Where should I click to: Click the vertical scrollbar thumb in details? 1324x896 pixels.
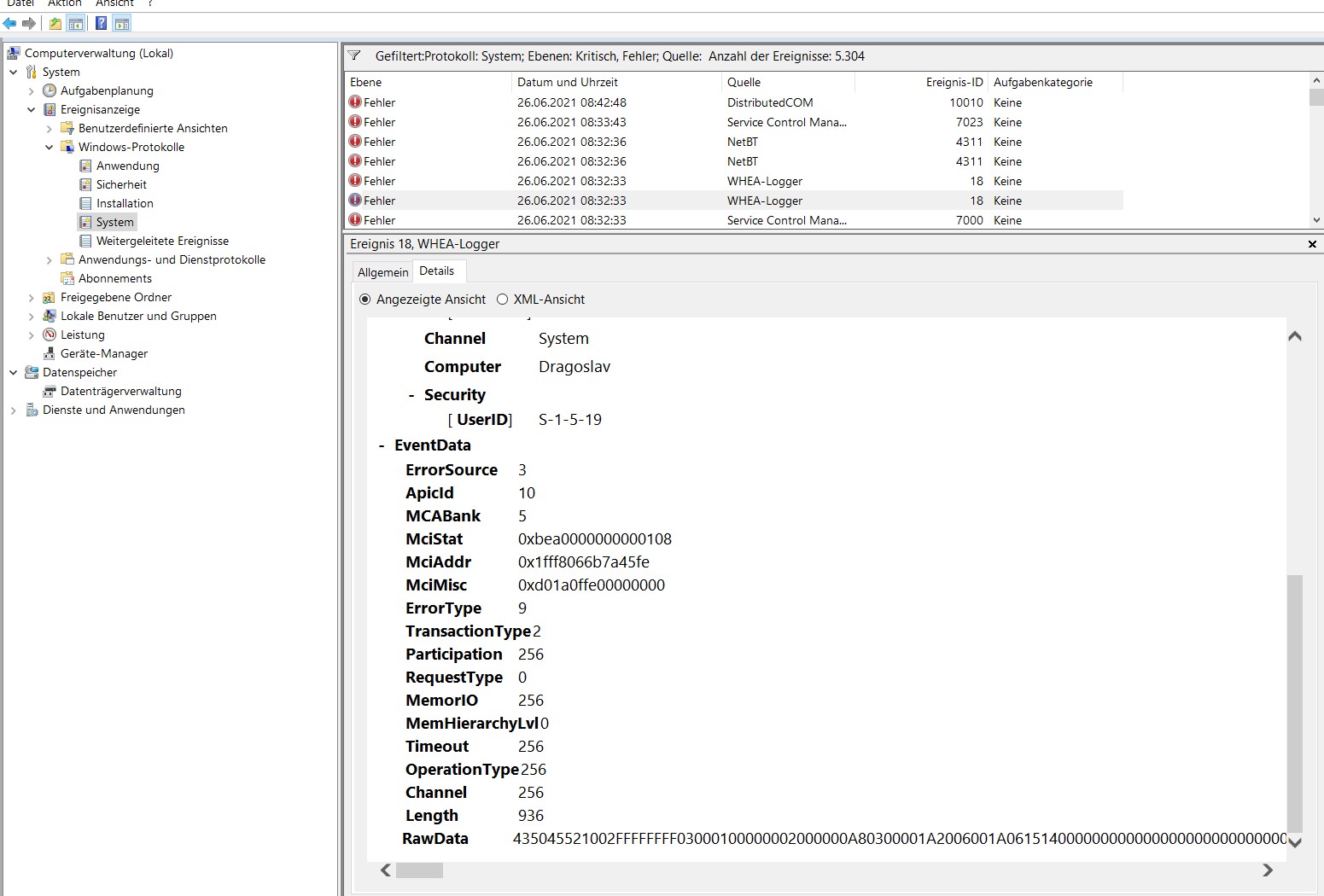pos(1295,703)
